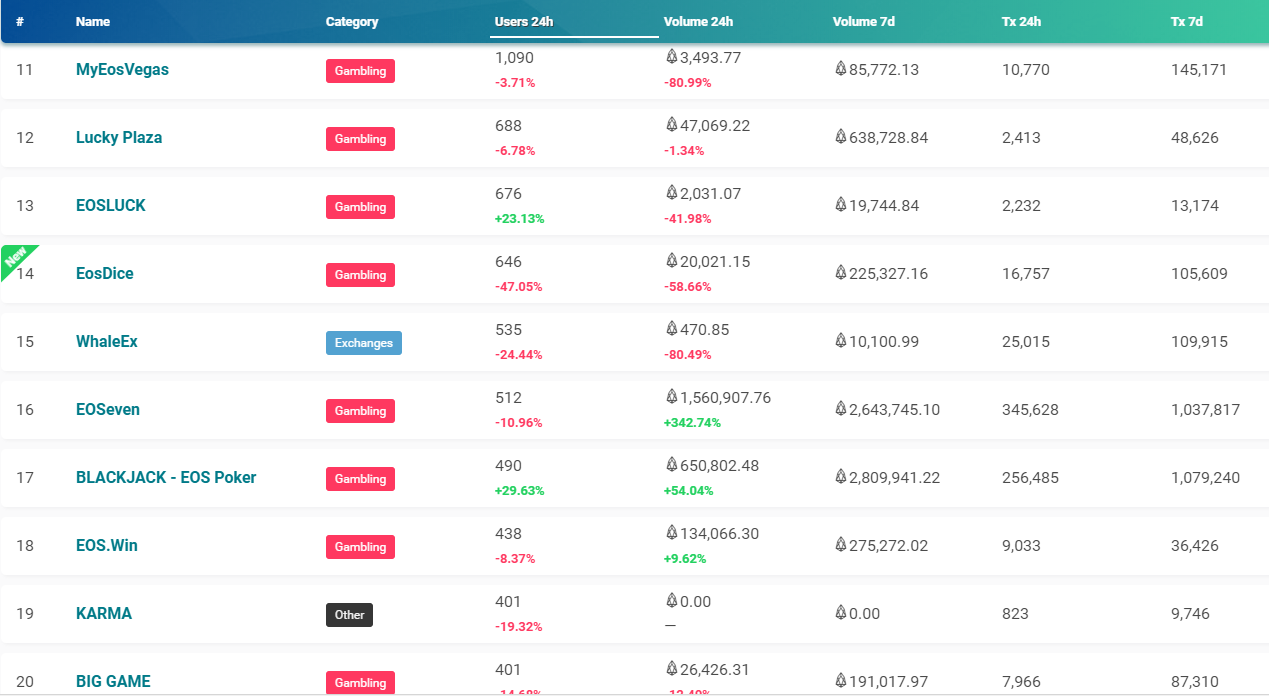Click Tx 24h value 25,015 for WhaleEx

coord(1026,342)
